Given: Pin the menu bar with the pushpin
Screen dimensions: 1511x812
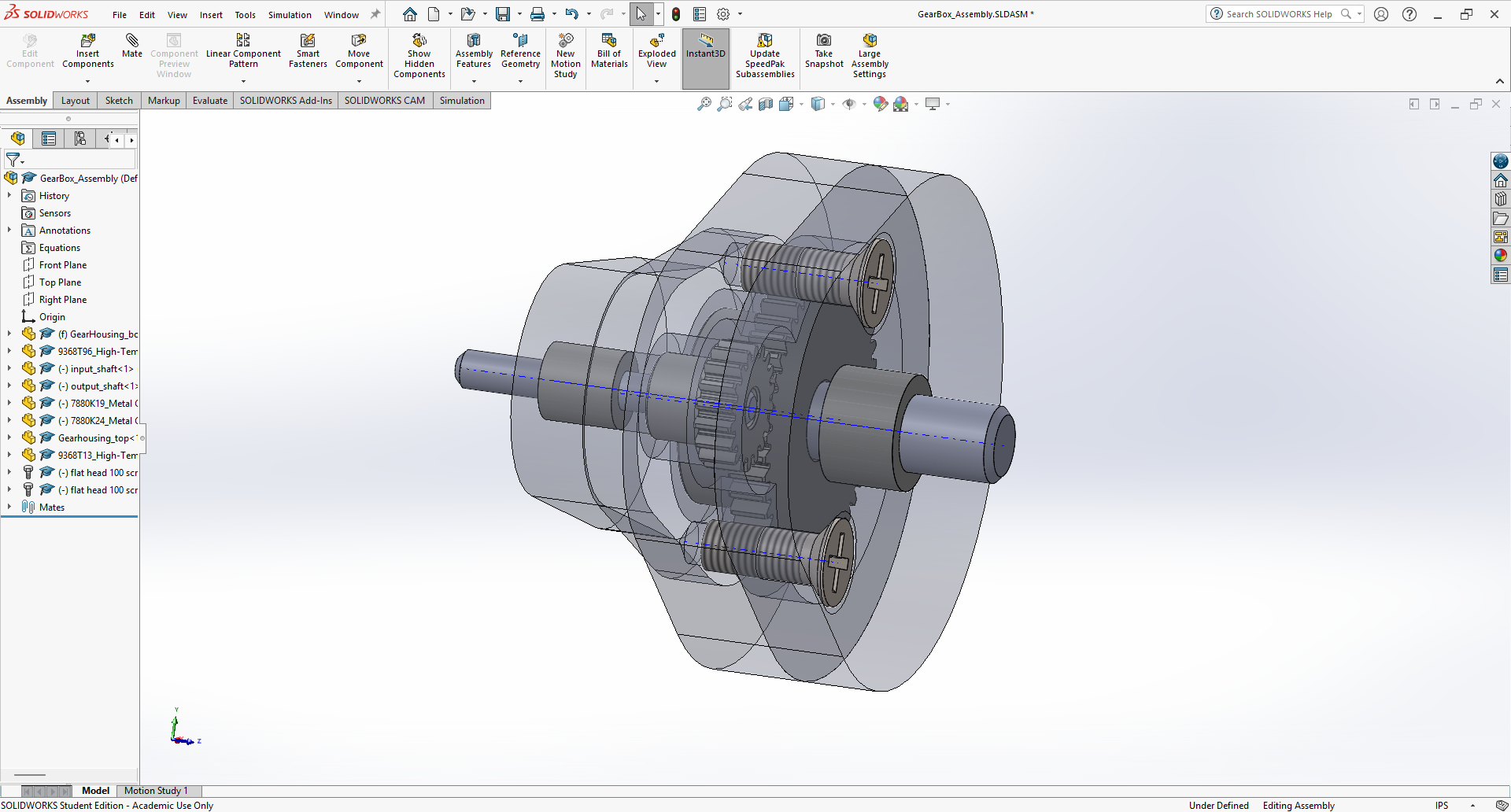Looking at the screenshot, I should click(375, 14).
